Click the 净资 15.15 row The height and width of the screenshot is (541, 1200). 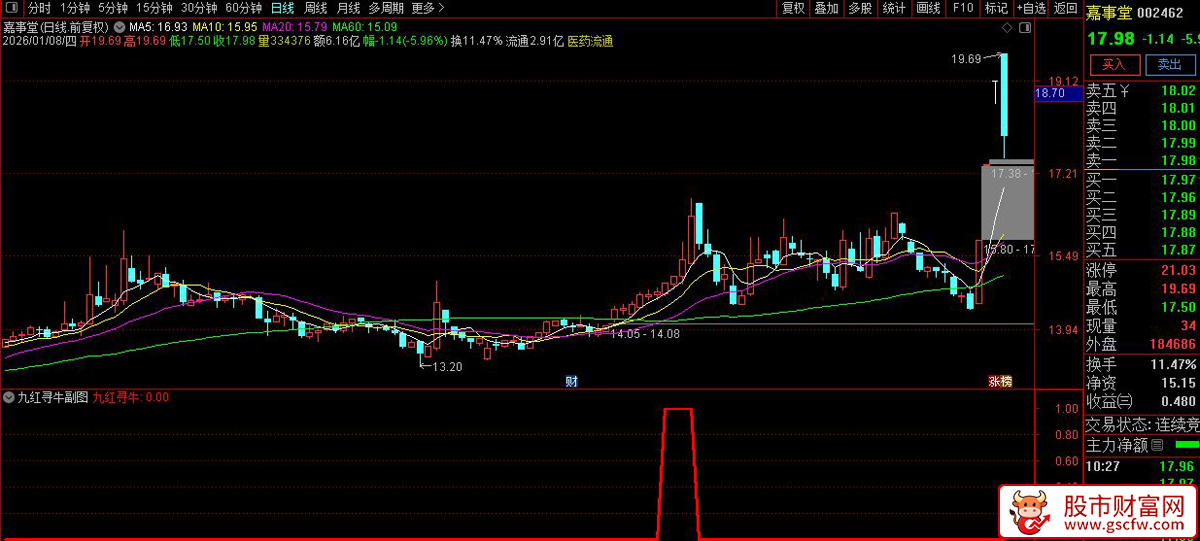pos(1142,382)
